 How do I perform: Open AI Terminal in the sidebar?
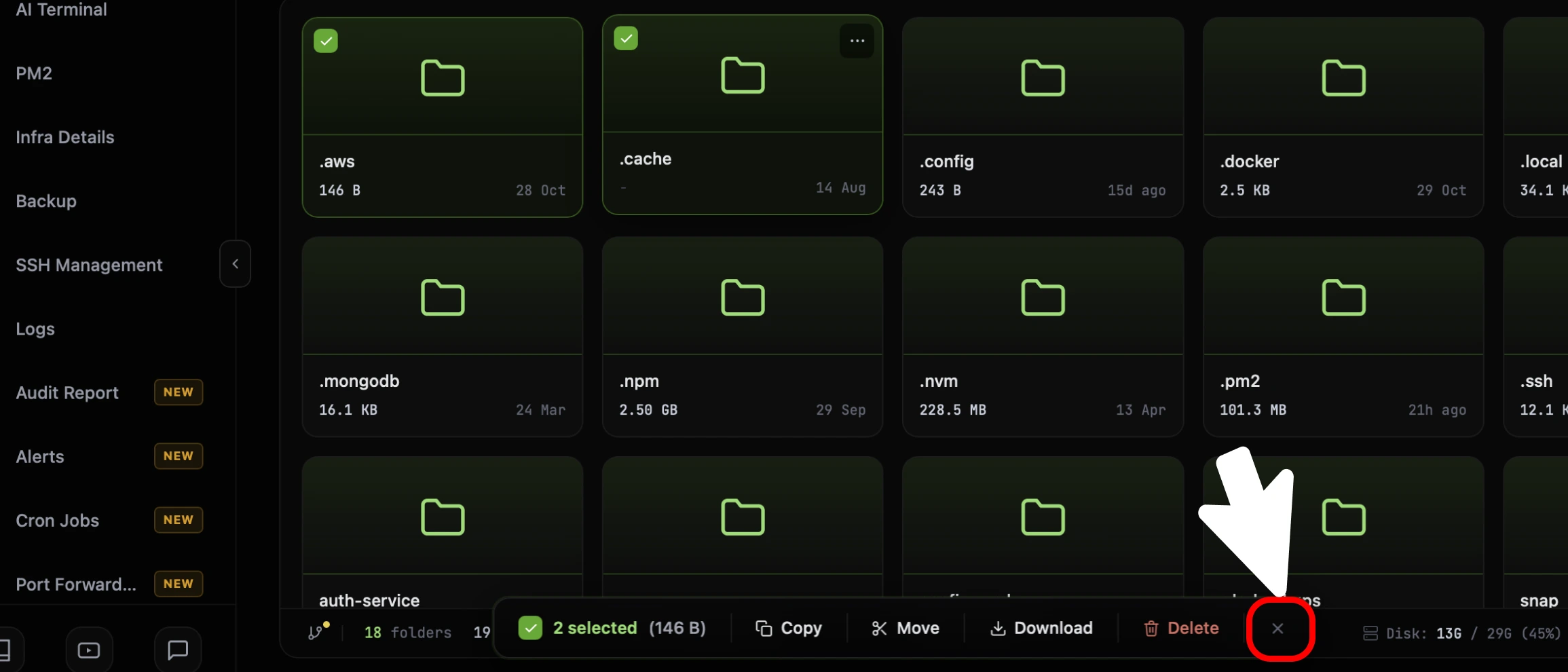(61, 10)
